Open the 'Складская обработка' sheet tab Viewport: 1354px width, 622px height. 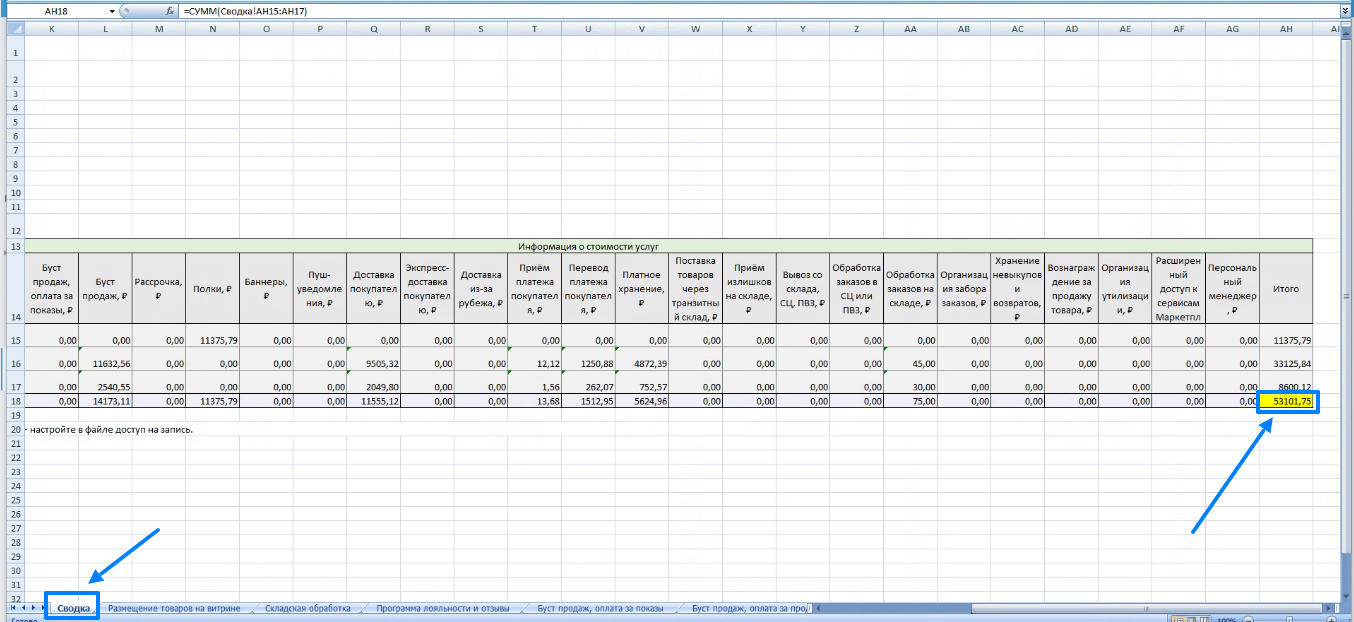pos(307,608)
